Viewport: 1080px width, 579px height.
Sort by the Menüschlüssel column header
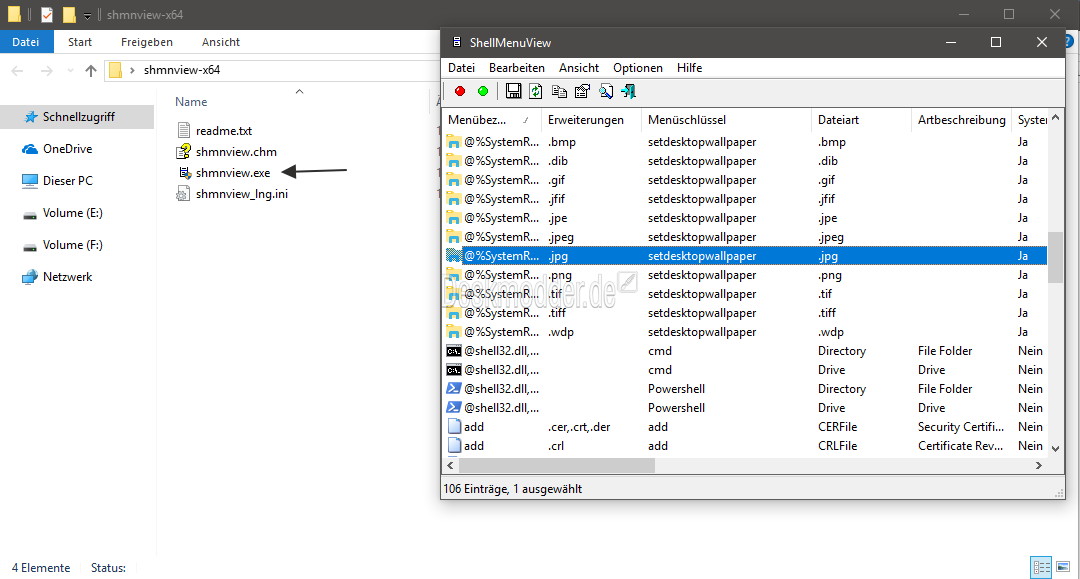click(x=727, y=120)
